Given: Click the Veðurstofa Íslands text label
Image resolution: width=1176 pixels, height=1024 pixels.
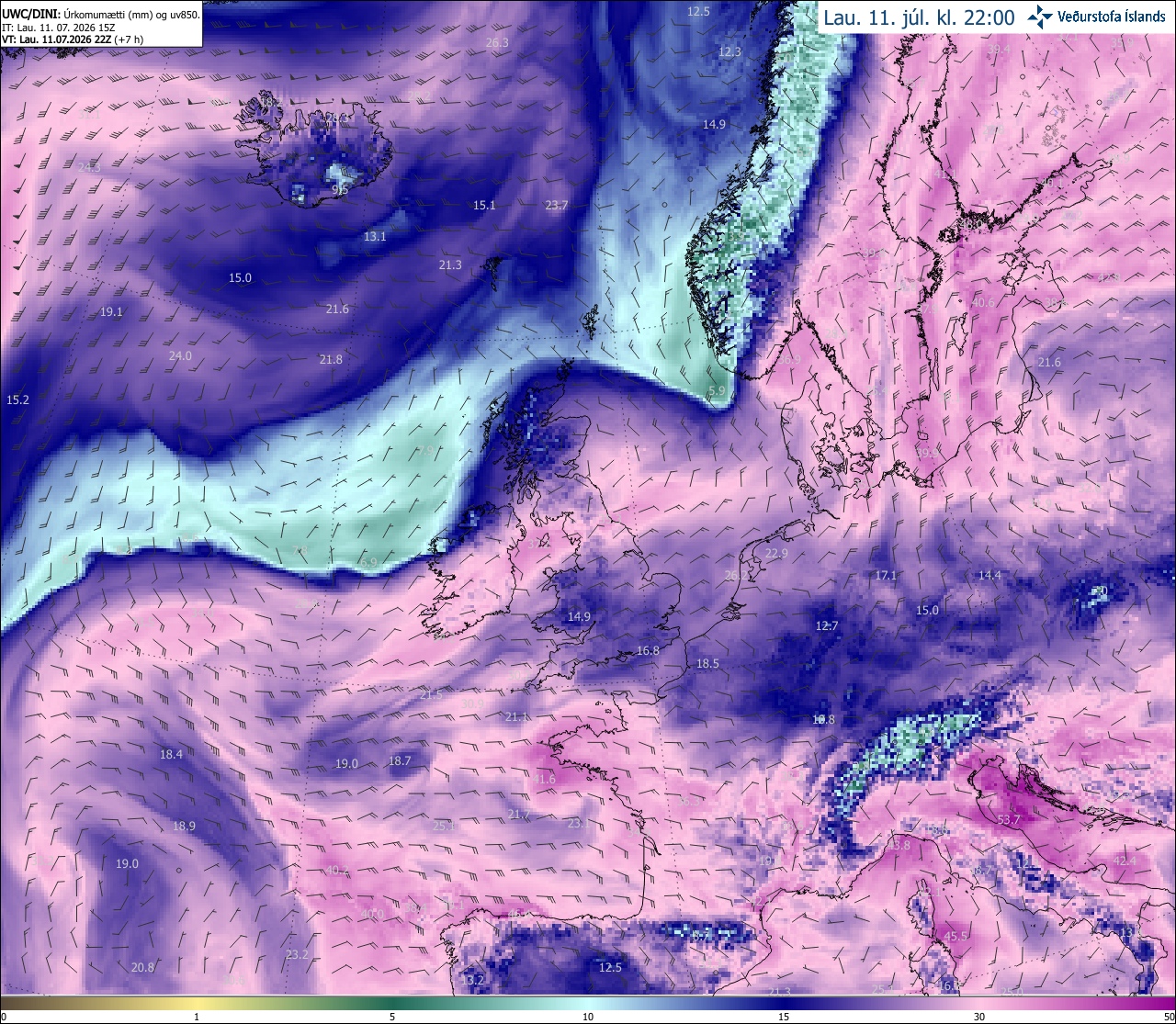Looking at the screenshot, I should (1112, 17).
